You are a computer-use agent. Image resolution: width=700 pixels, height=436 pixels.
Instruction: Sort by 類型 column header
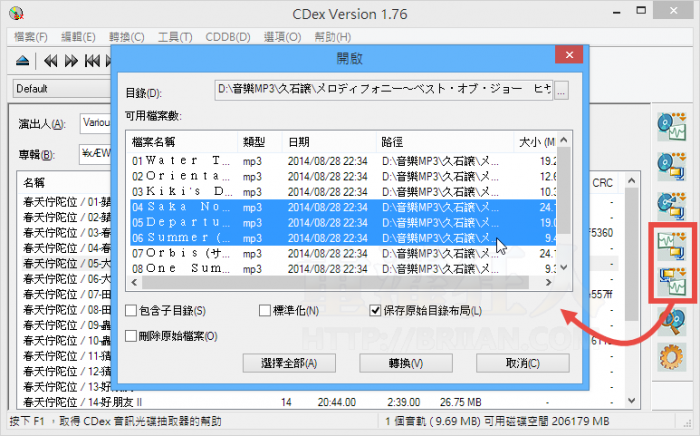coord(260,142)
